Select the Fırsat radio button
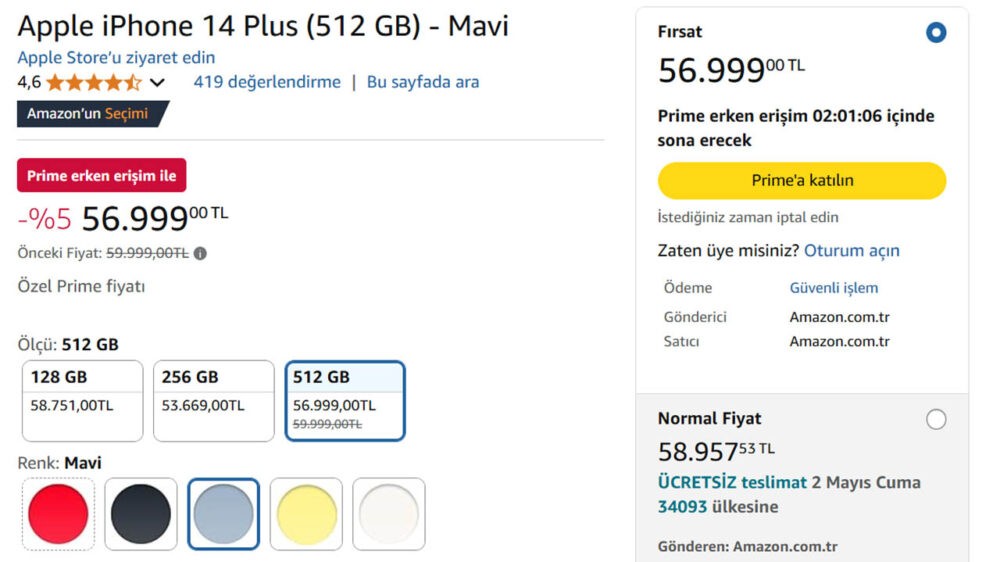The width and height of the screenshot is (1000, 562). 936,33
